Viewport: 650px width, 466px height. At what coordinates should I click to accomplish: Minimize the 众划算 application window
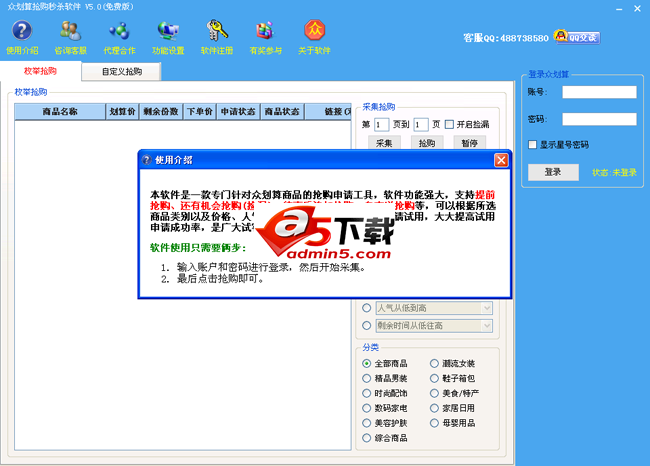pyautogui.click(x=619, y=9)
